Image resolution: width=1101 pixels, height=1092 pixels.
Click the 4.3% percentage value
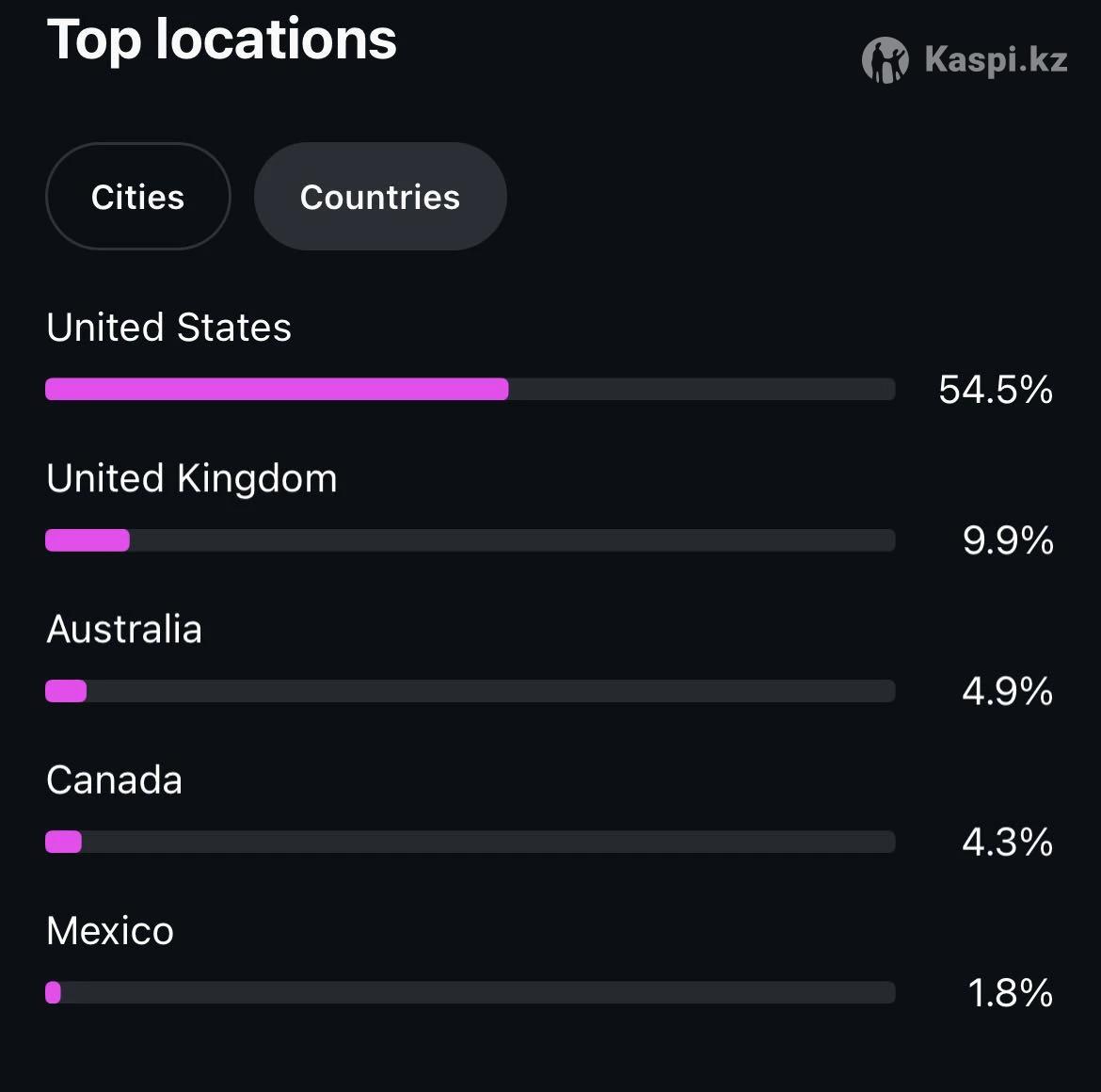pyautogui.click(x=1007, y=842)
